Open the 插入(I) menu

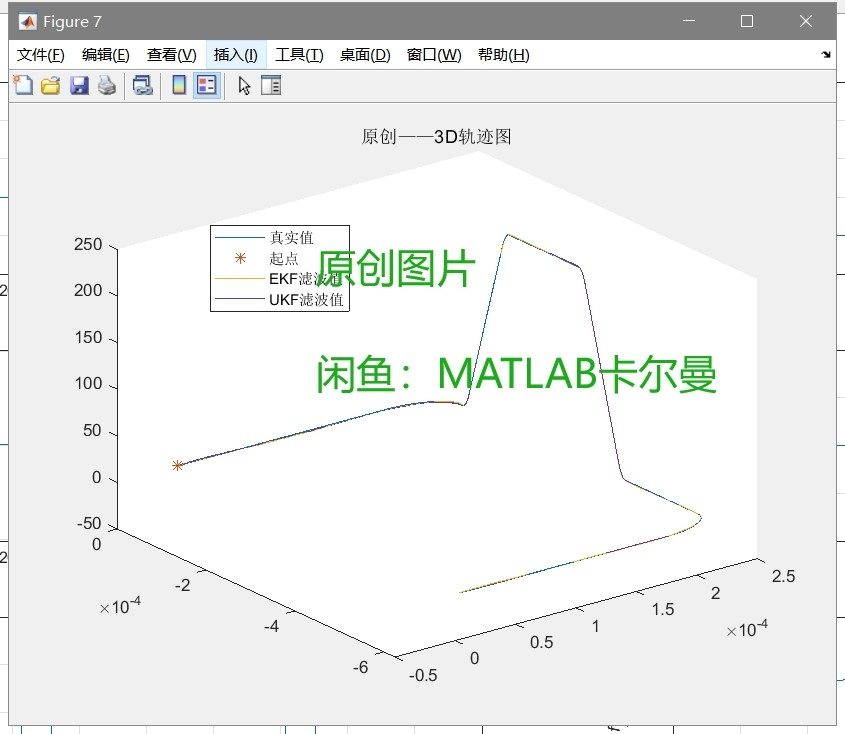pyautogui.click(x=236, y=54)
